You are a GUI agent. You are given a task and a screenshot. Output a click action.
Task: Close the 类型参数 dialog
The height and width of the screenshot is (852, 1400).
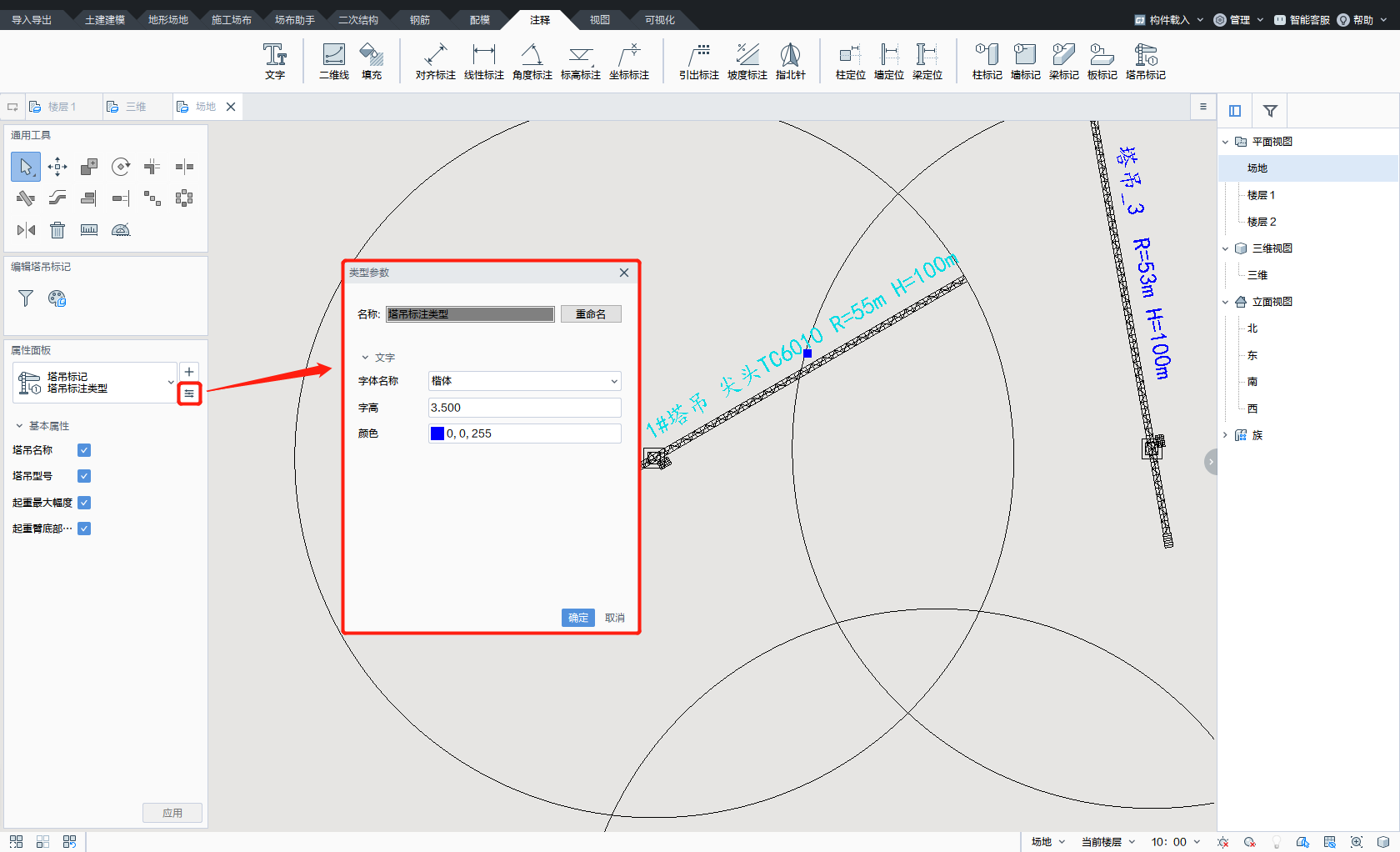(625, 273)
